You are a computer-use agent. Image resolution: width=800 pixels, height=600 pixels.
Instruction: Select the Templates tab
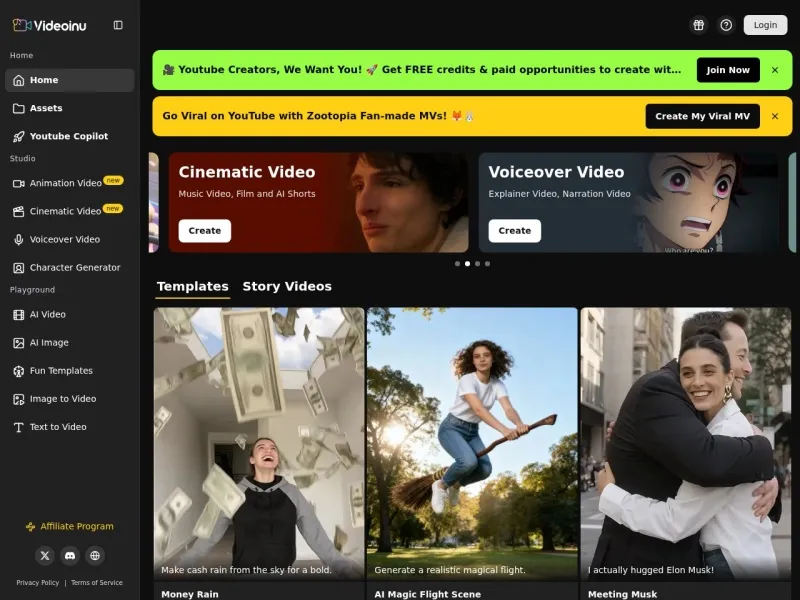192,286
